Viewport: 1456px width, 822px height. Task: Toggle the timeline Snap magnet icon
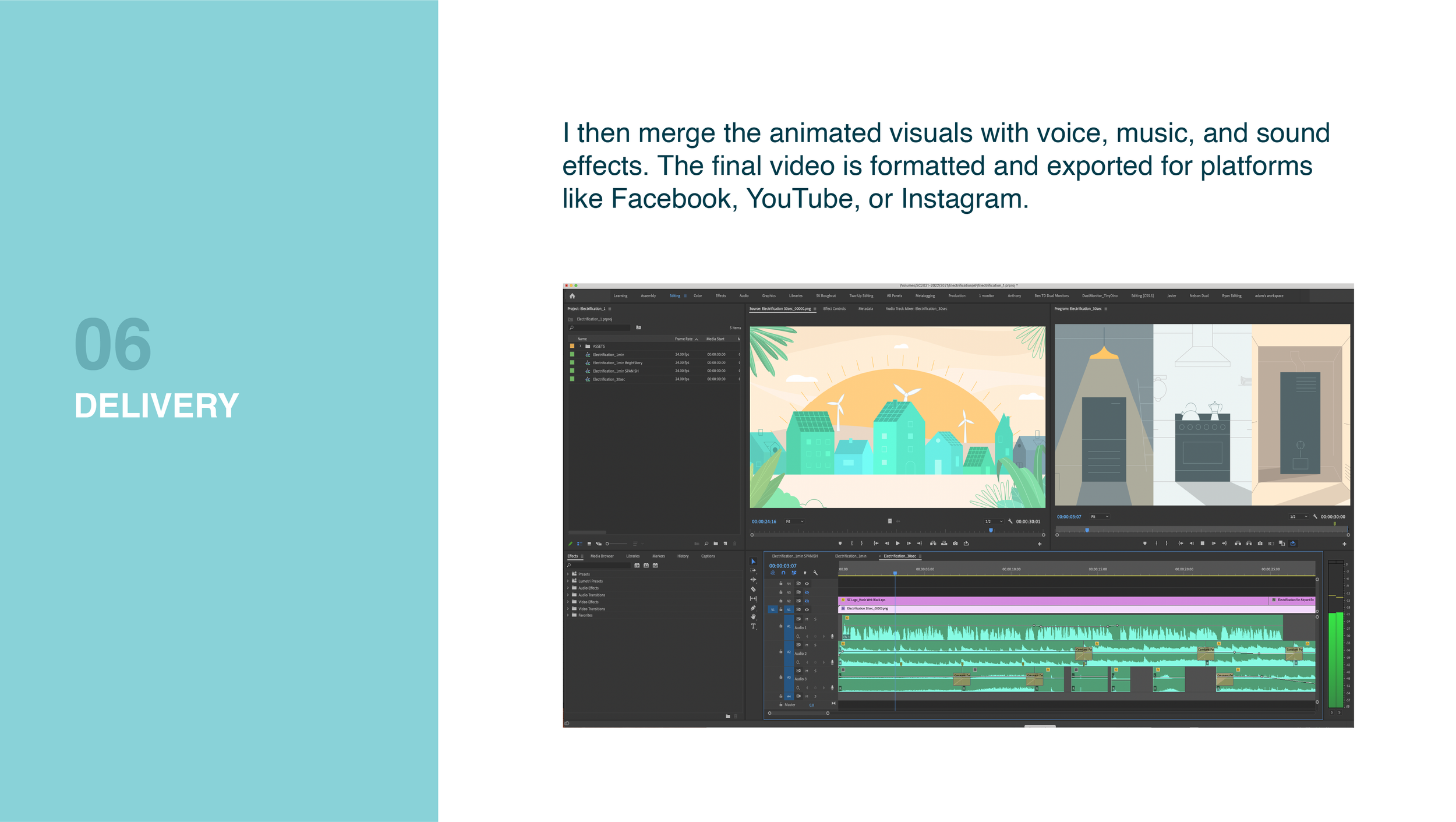783,573
